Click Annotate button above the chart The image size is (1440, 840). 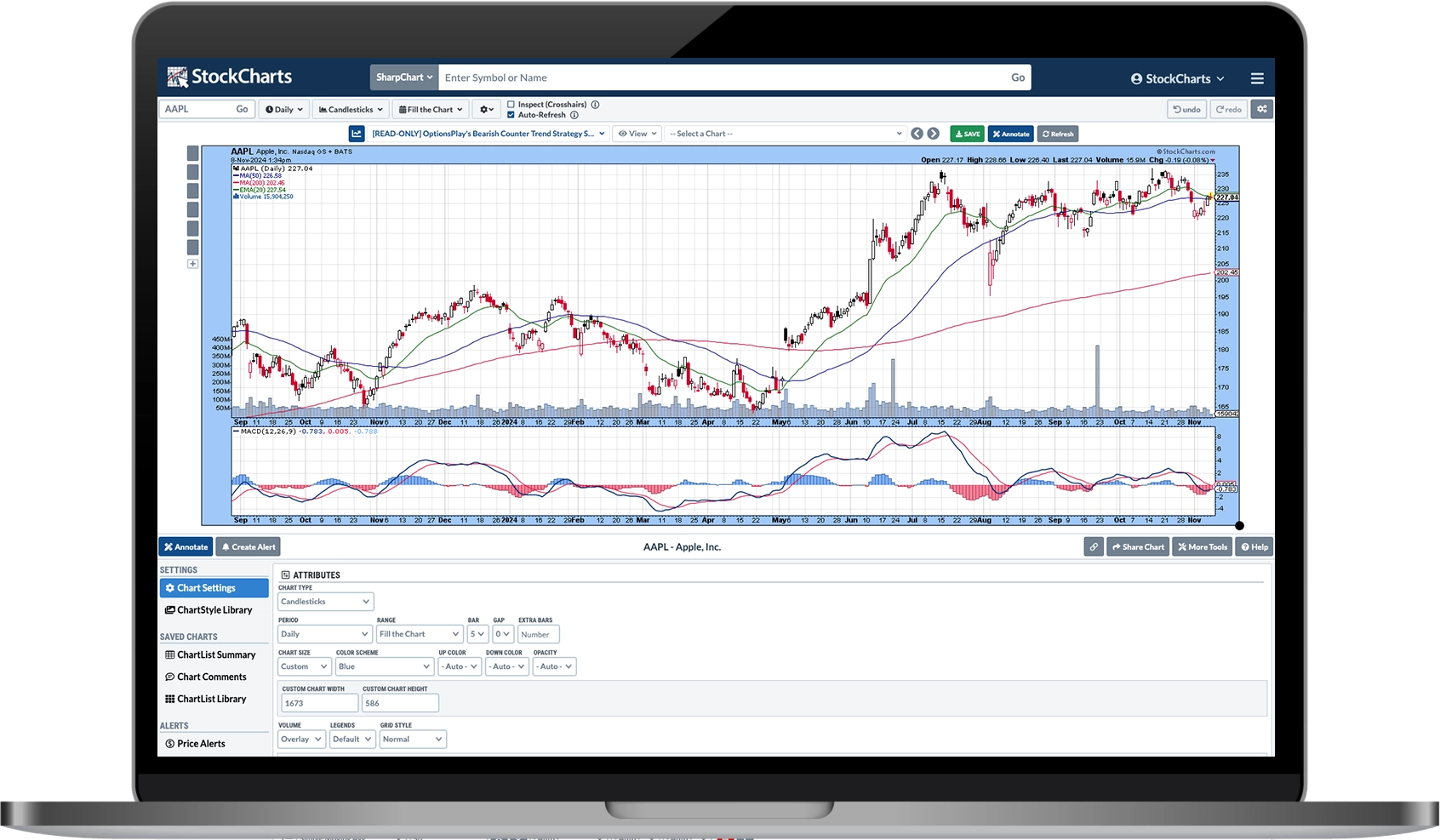(1011, 134)
